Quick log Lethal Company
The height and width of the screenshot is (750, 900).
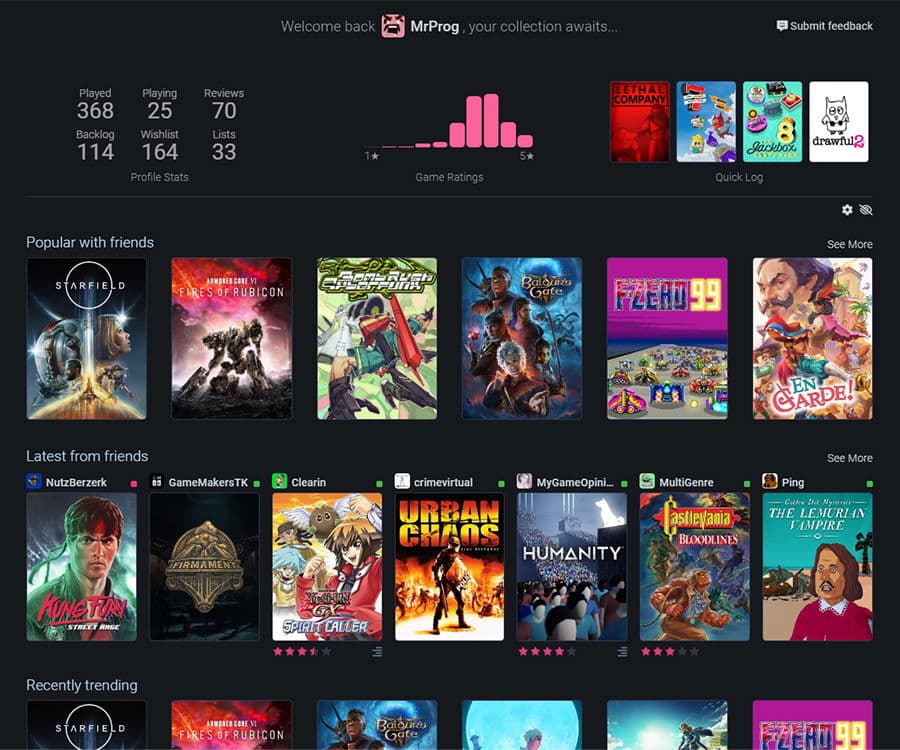coord(639,122)
